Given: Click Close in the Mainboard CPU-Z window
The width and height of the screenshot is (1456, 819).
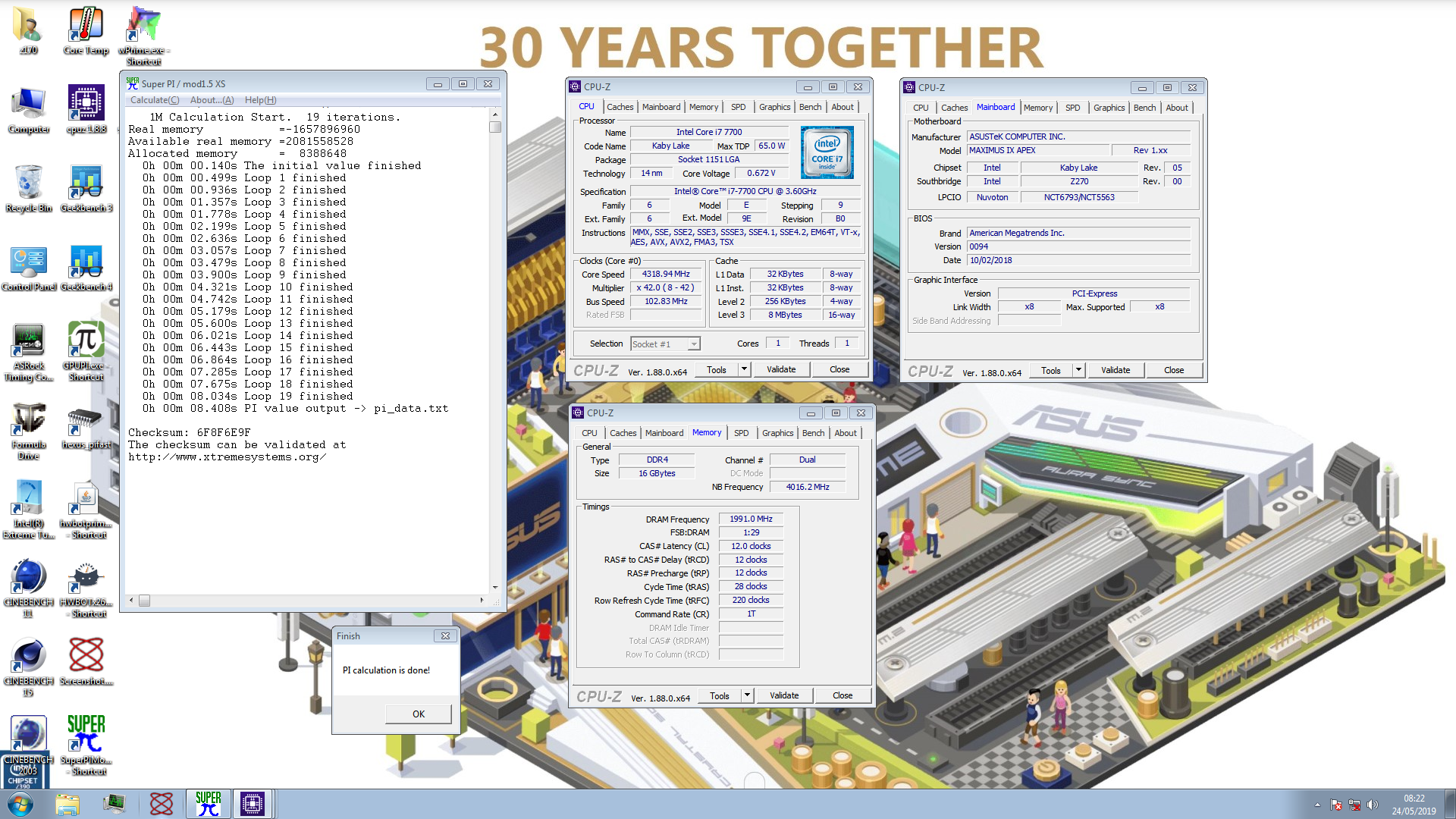Looking at the screenshot, I should point(1174,370).
